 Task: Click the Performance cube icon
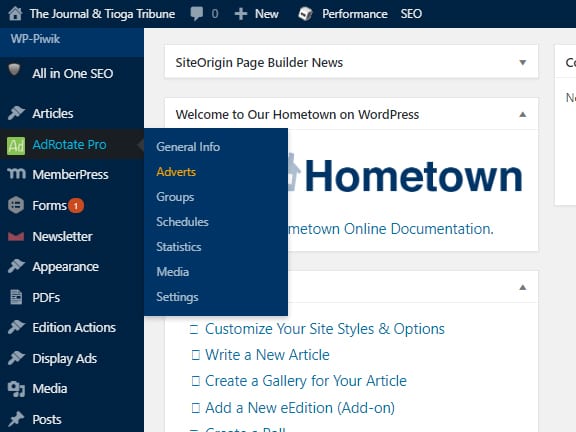coord(305,14)
